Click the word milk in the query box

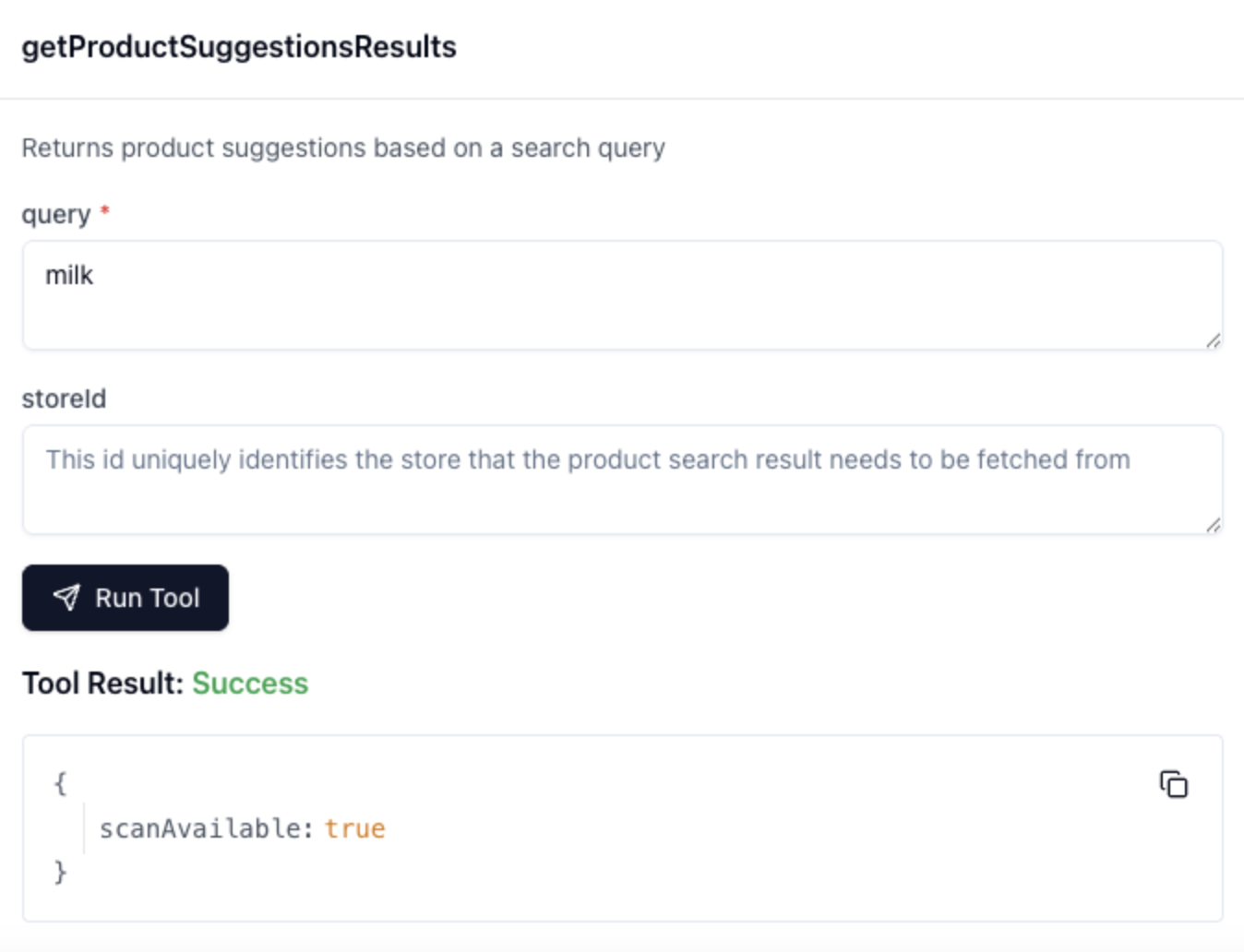(69, 276)
